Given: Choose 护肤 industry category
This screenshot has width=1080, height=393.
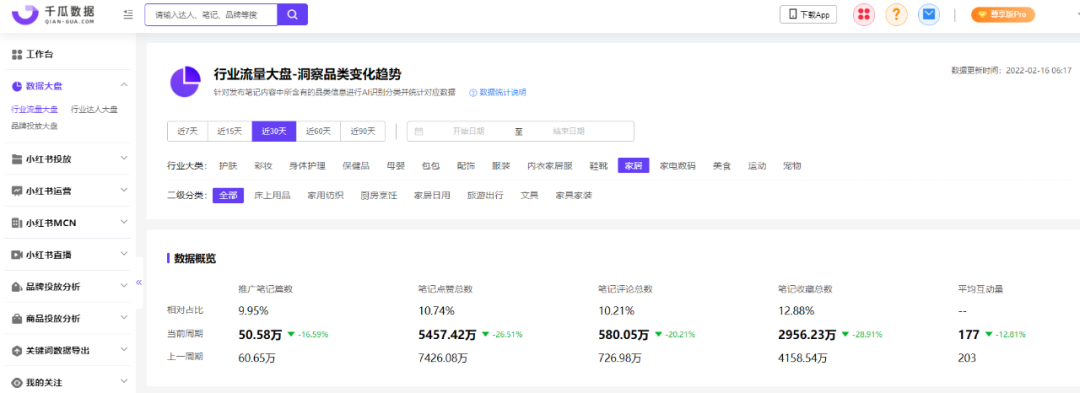Looking at the screenshot, I should (x=228, y=166).
